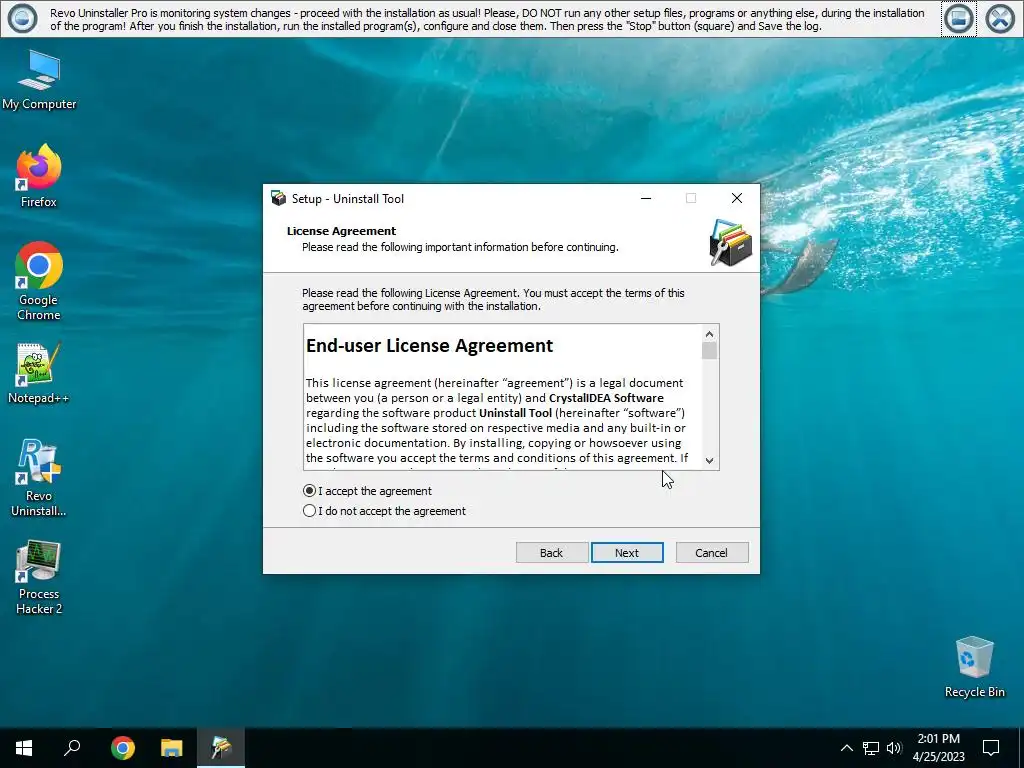
Task: Minimize the Setup - Uninstall Tool window
Action: pos(646,199)
